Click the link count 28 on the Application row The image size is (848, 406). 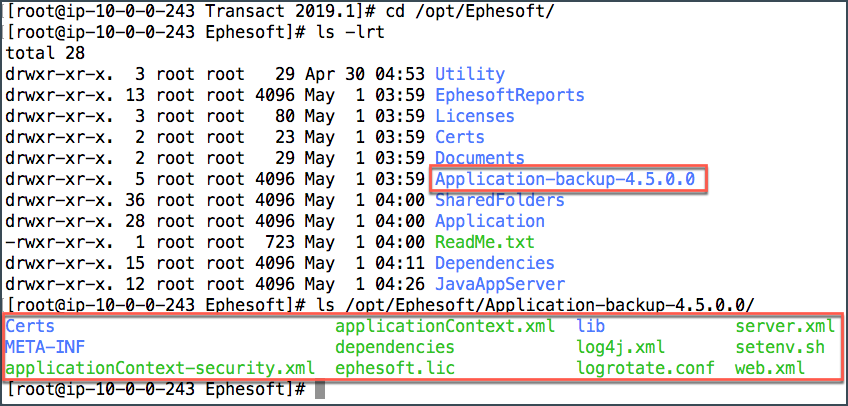coord(135,221)
